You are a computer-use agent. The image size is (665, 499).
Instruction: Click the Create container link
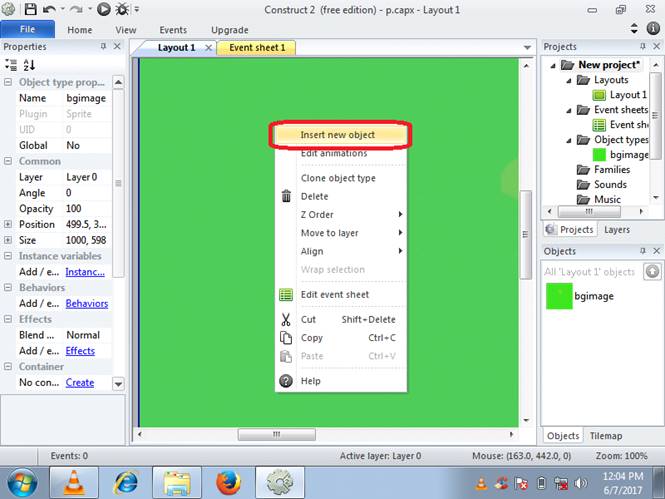[x=80, y=382]
